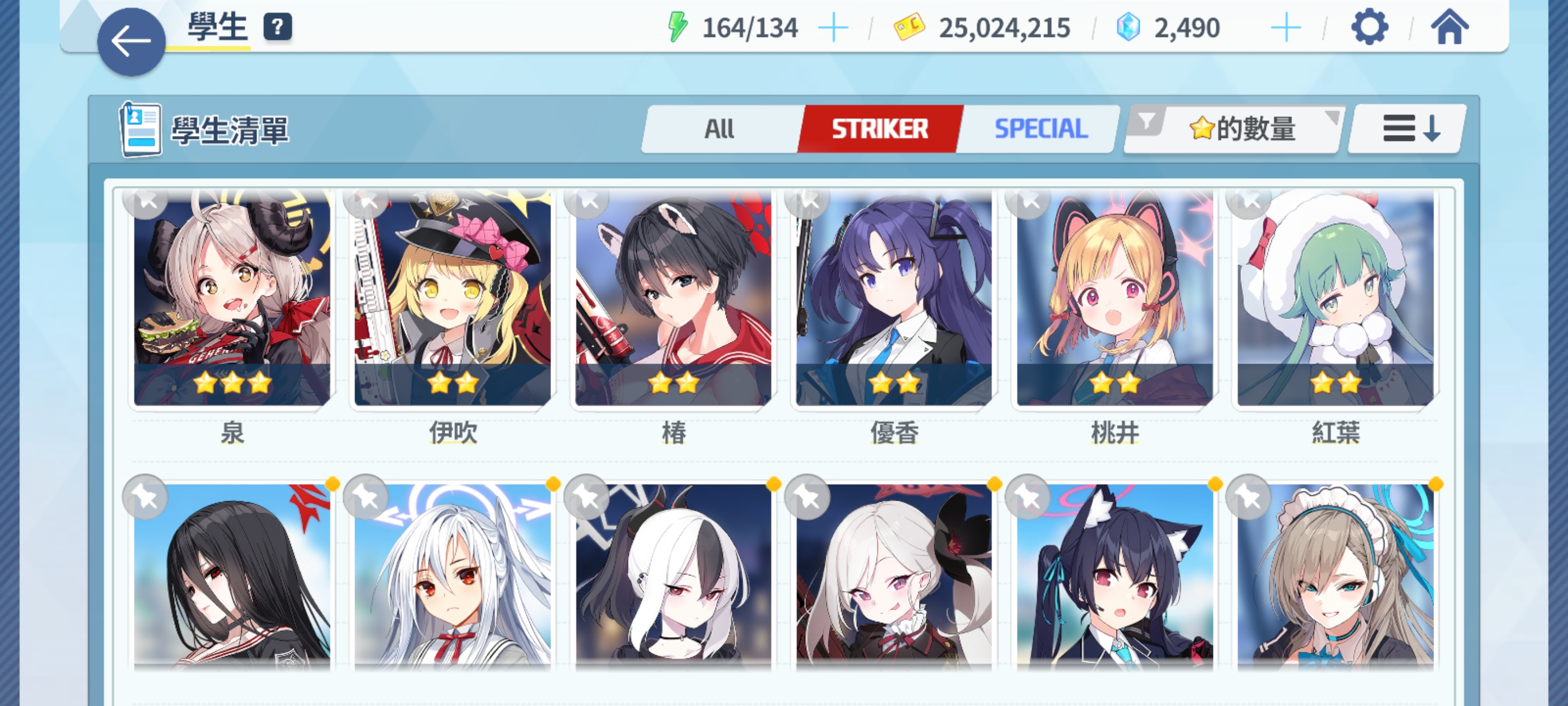Toggle favorite pin on 紅葉 card

click(x=1248, y=201)
